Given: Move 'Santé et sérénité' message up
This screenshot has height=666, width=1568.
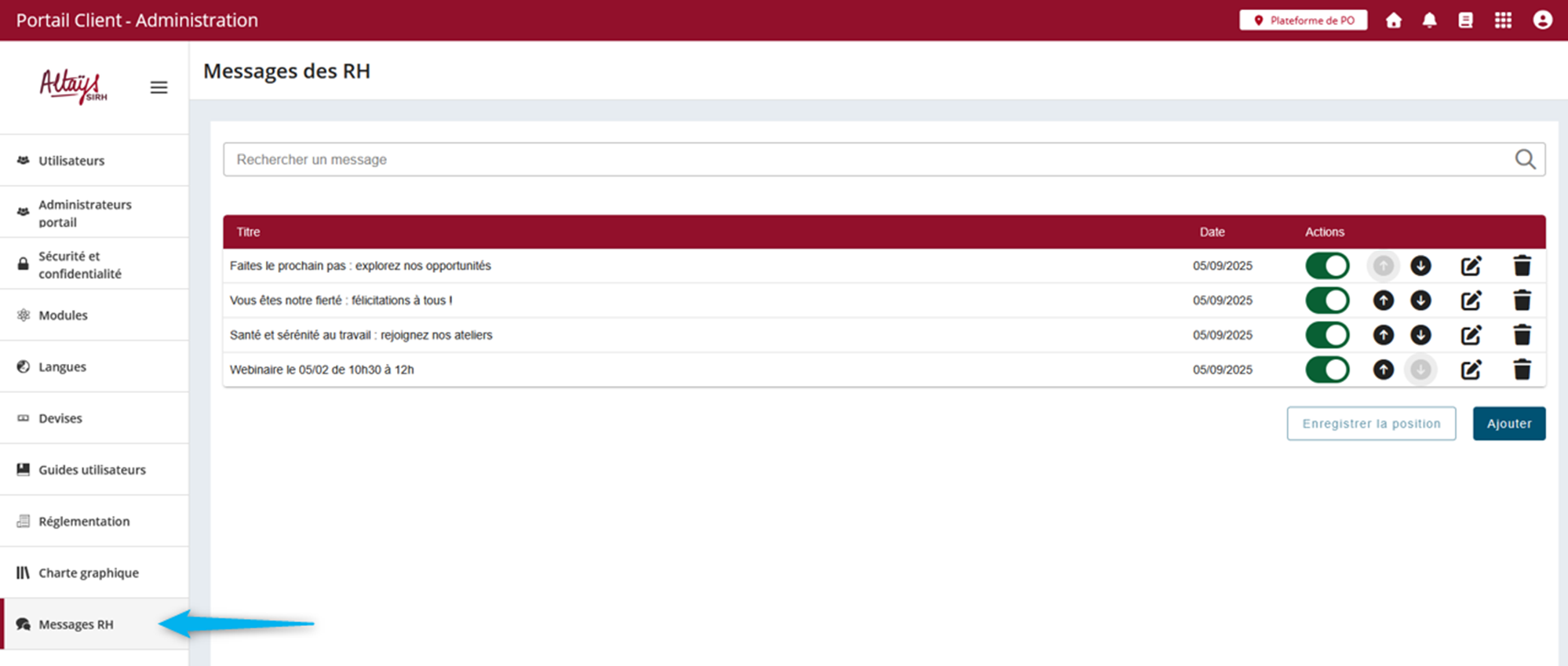Looking at the screenshot, I should pyautogui.click(x=1383, y=335).
